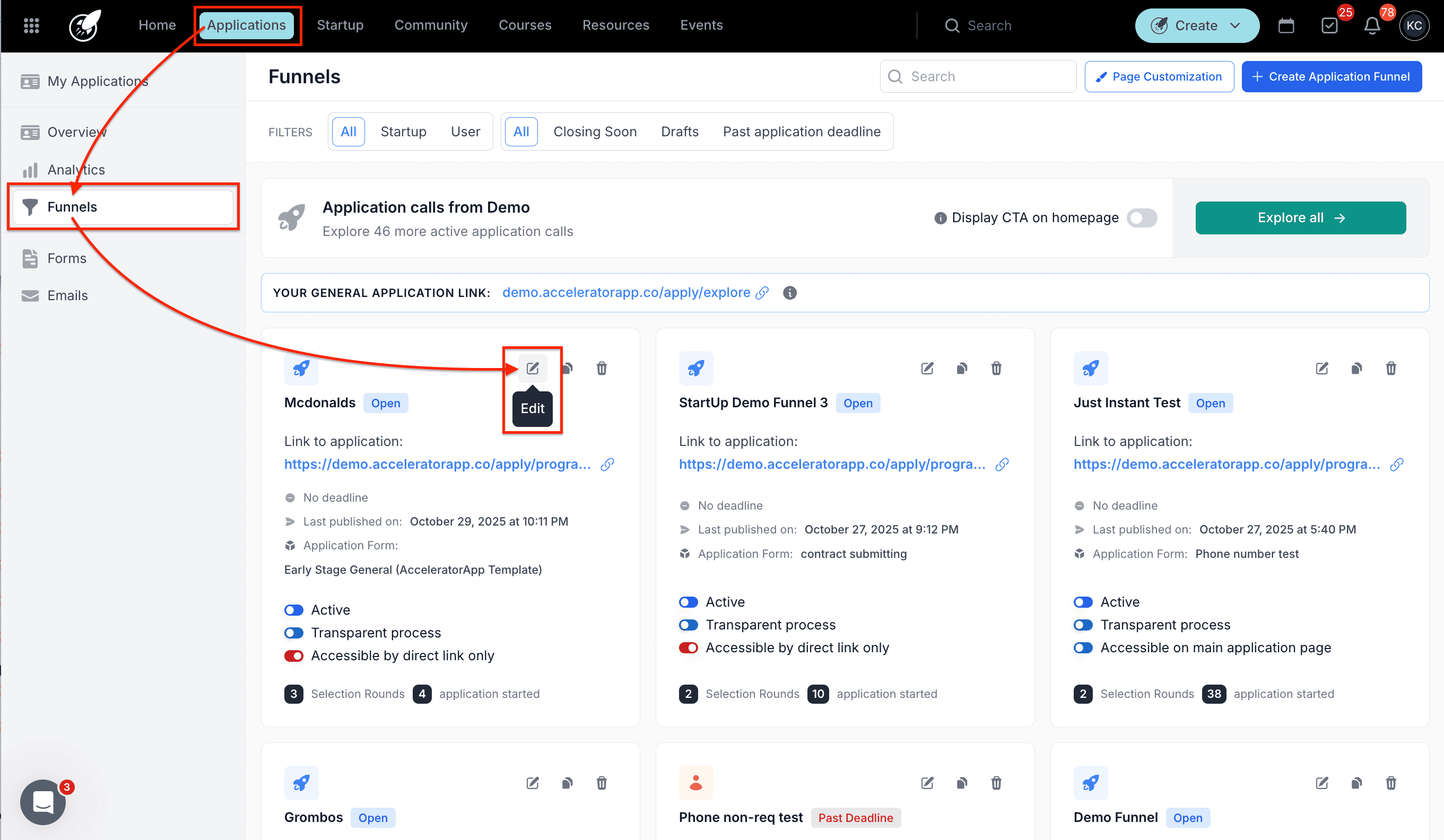The height and width of the screenshot is (840, 1444).
Task: Click the Explore all button
Action: click(x=1300, y=218)
